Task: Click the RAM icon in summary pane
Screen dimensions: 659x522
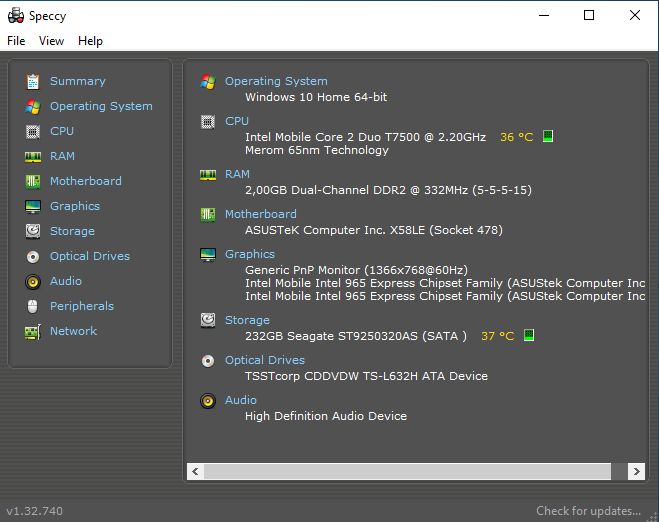Action: coord(208,175)
